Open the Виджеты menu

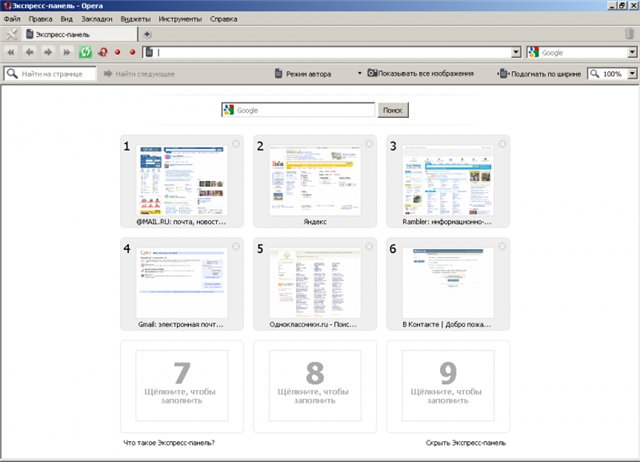pos(136,19)
